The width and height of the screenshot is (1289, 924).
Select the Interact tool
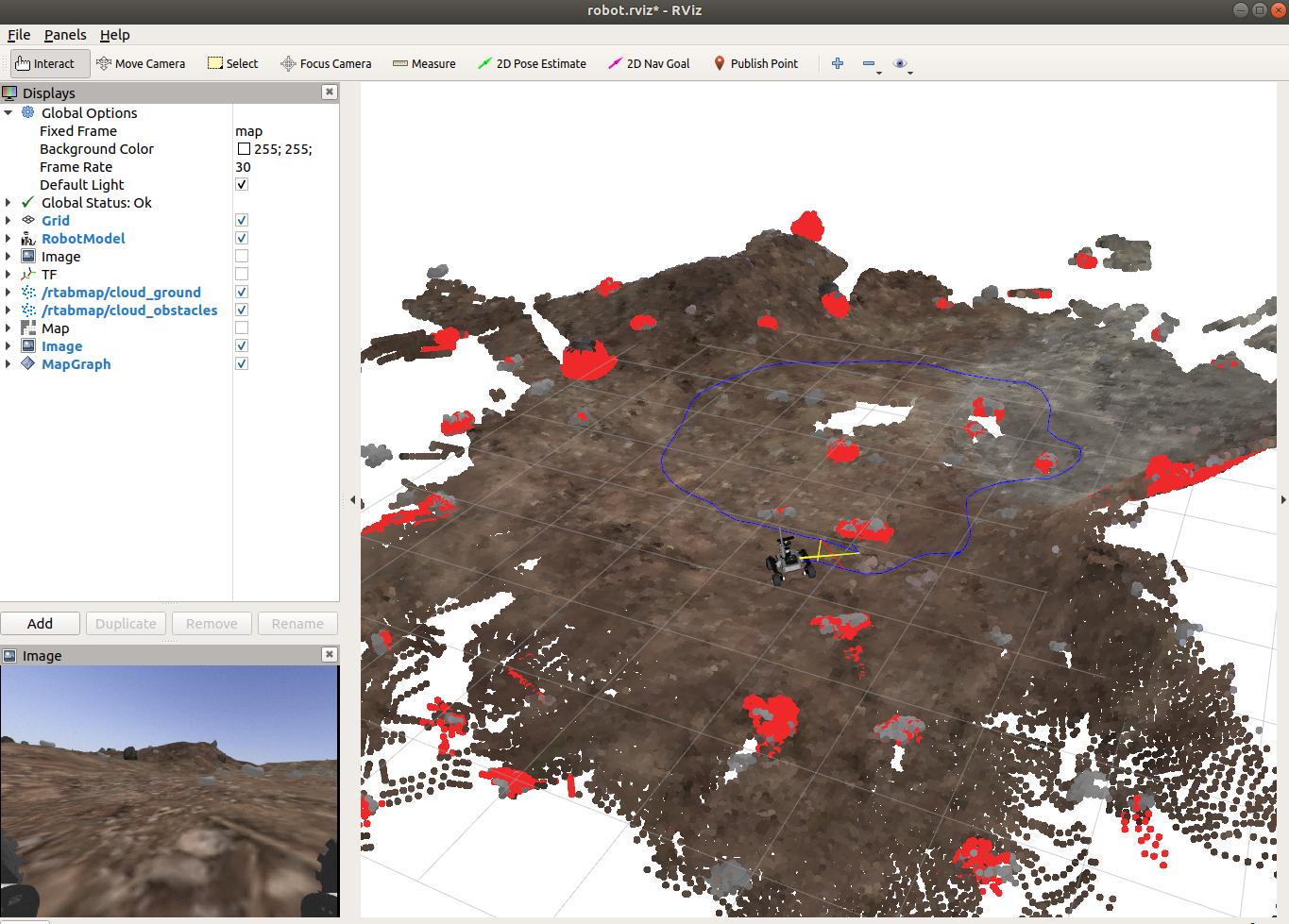coord(45,64)
